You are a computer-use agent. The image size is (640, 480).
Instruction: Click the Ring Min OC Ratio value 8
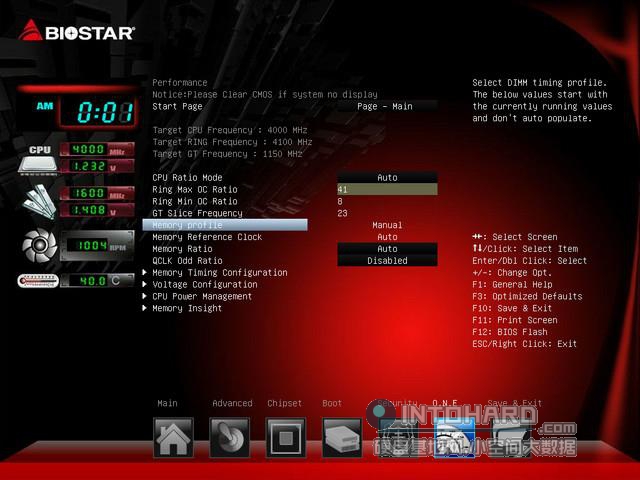pos(340,201)
